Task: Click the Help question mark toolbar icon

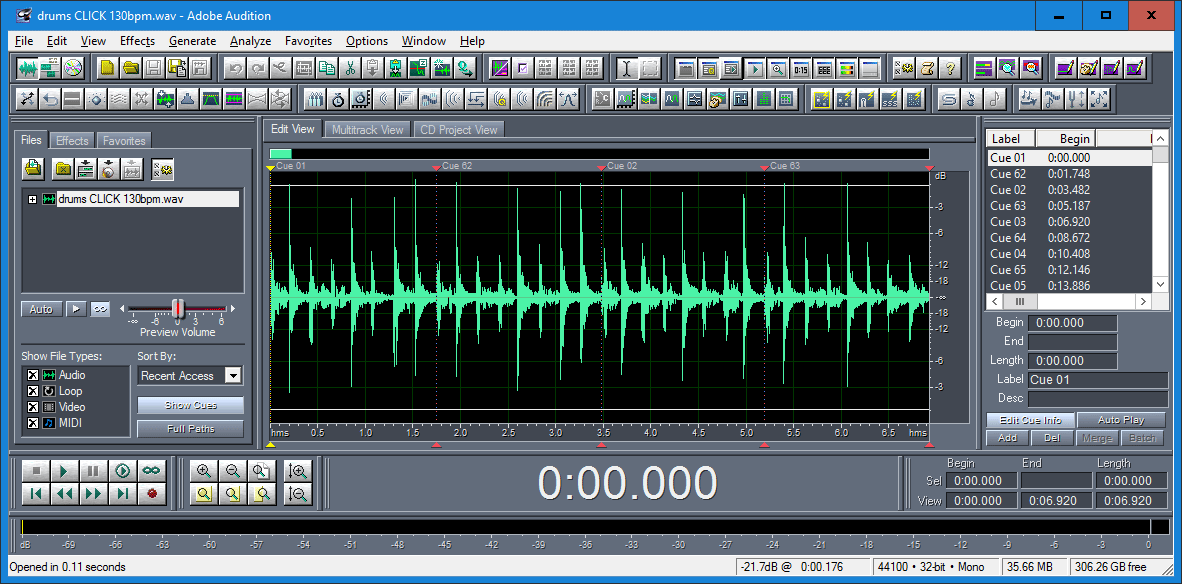Action: point(950,69)
